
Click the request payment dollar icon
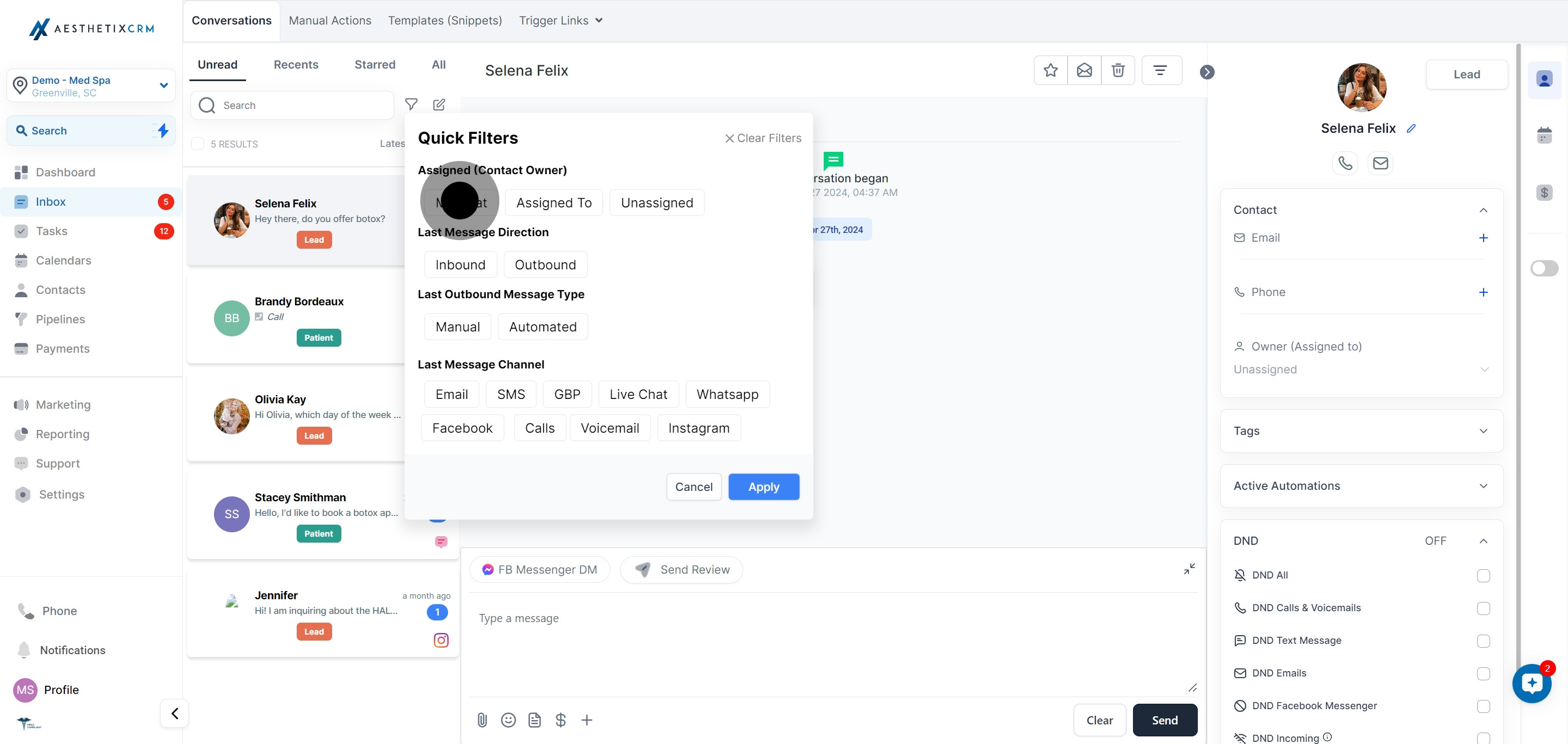pyautogui.click(x=561, y=720)
